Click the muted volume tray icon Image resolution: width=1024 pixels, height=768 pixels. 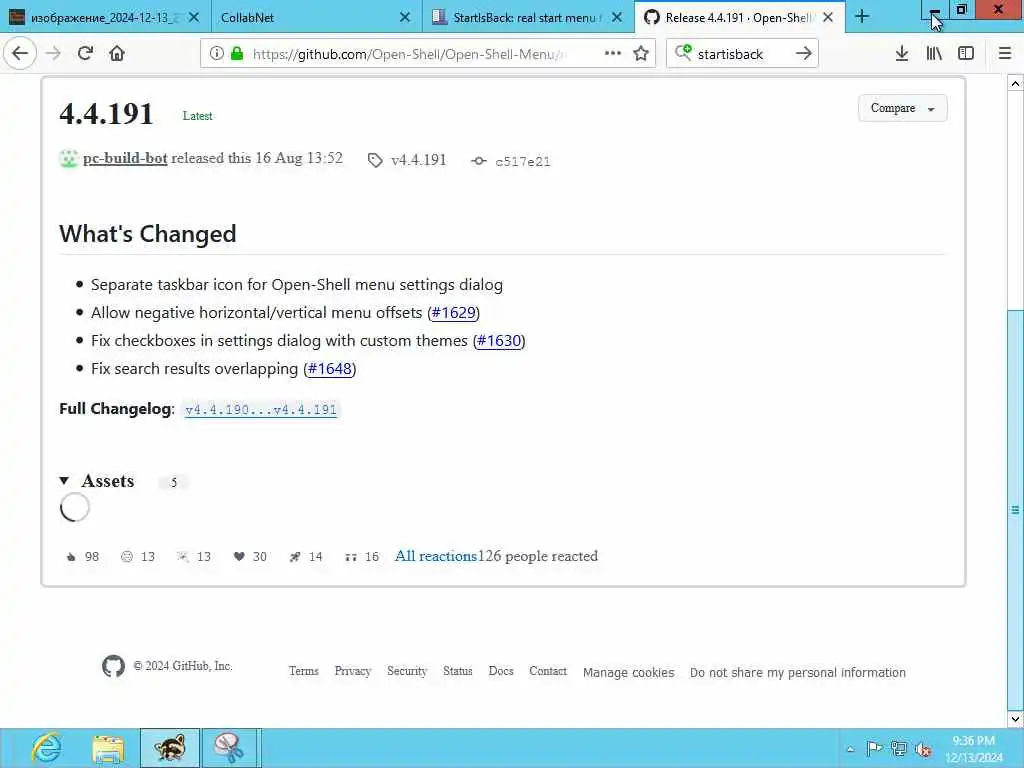(x=923, y=749)
